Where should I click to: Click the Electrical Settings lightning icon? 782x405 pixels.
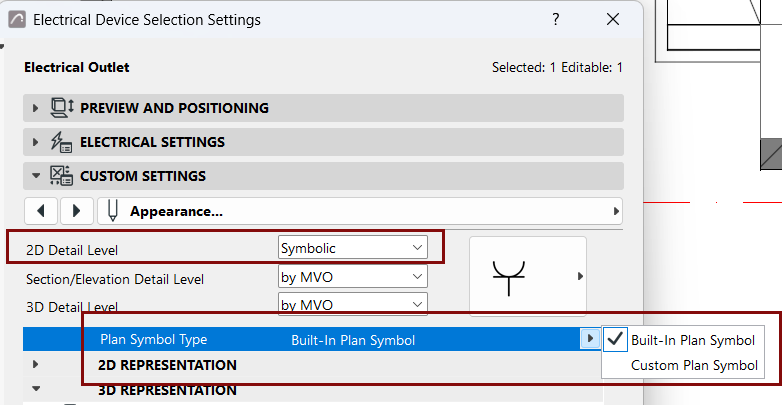(x=62, y=142)
